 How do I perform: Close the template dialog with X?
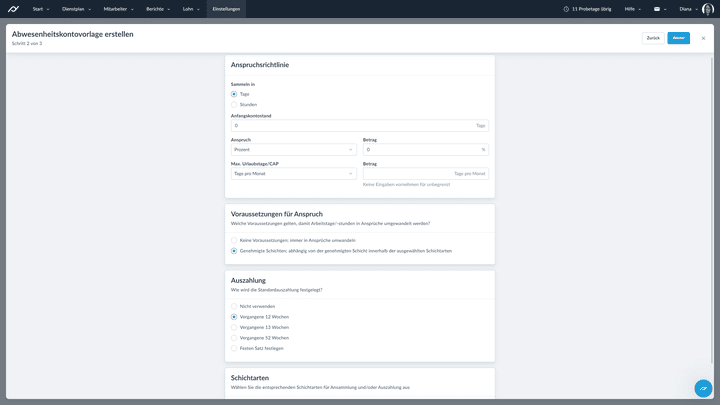tap(703, 38)
